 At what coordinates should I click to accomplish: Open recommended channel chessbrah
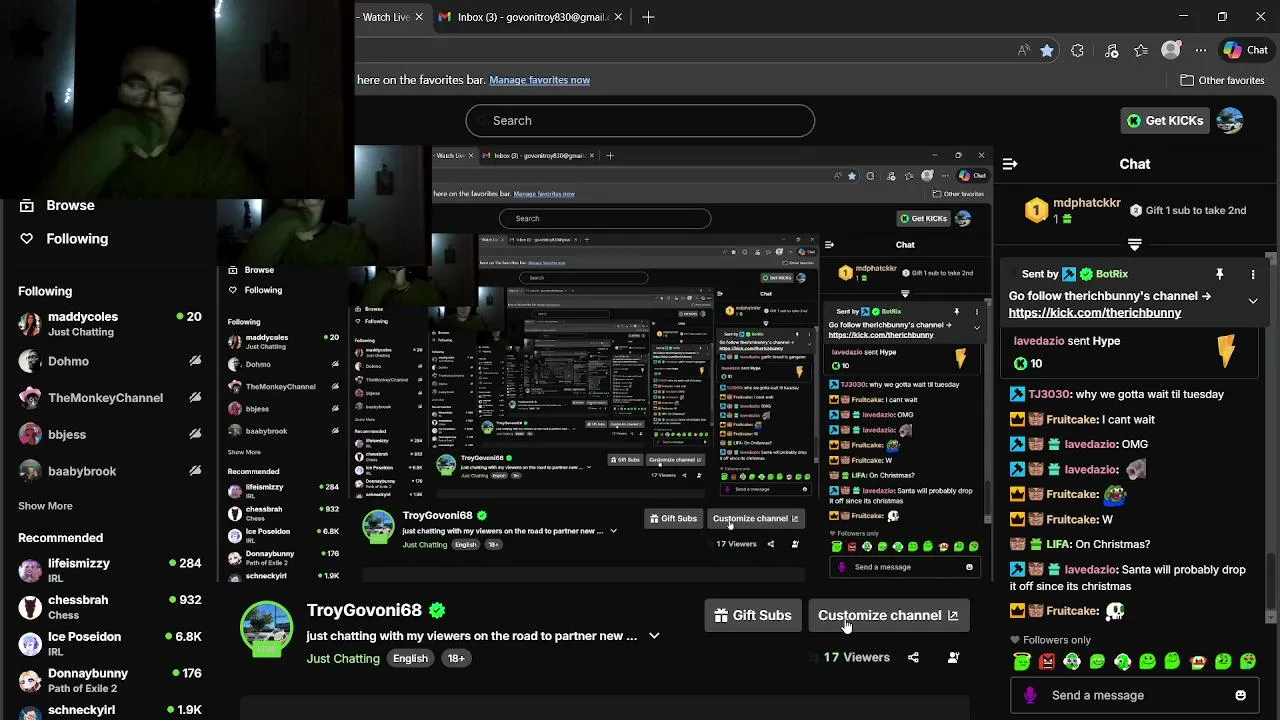[109, 607]
